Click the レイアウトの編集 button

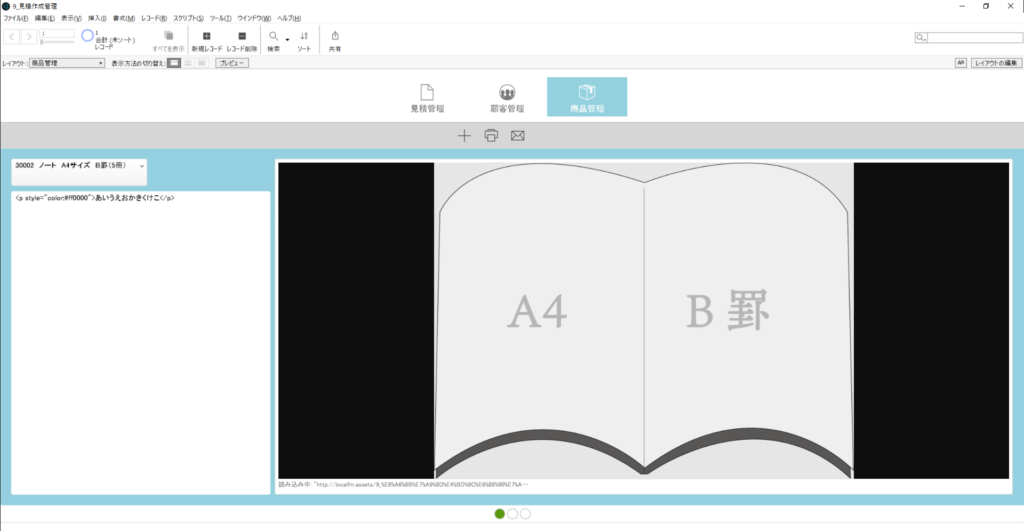click(995, 63)
